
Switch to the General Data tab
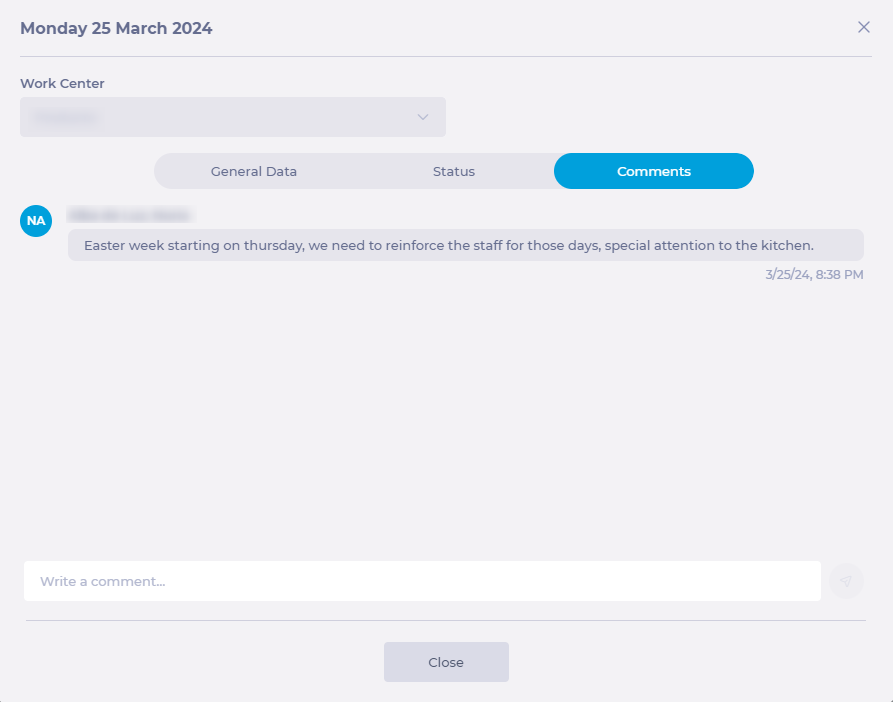coord(254,171)
